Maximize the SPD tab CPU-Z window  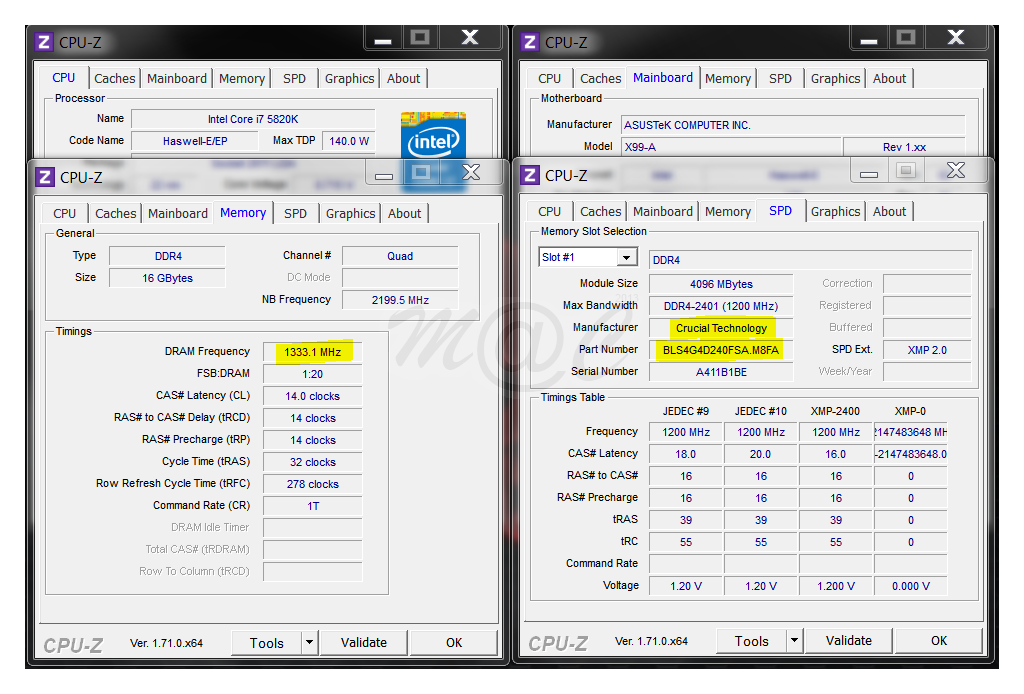click(906, 171)
